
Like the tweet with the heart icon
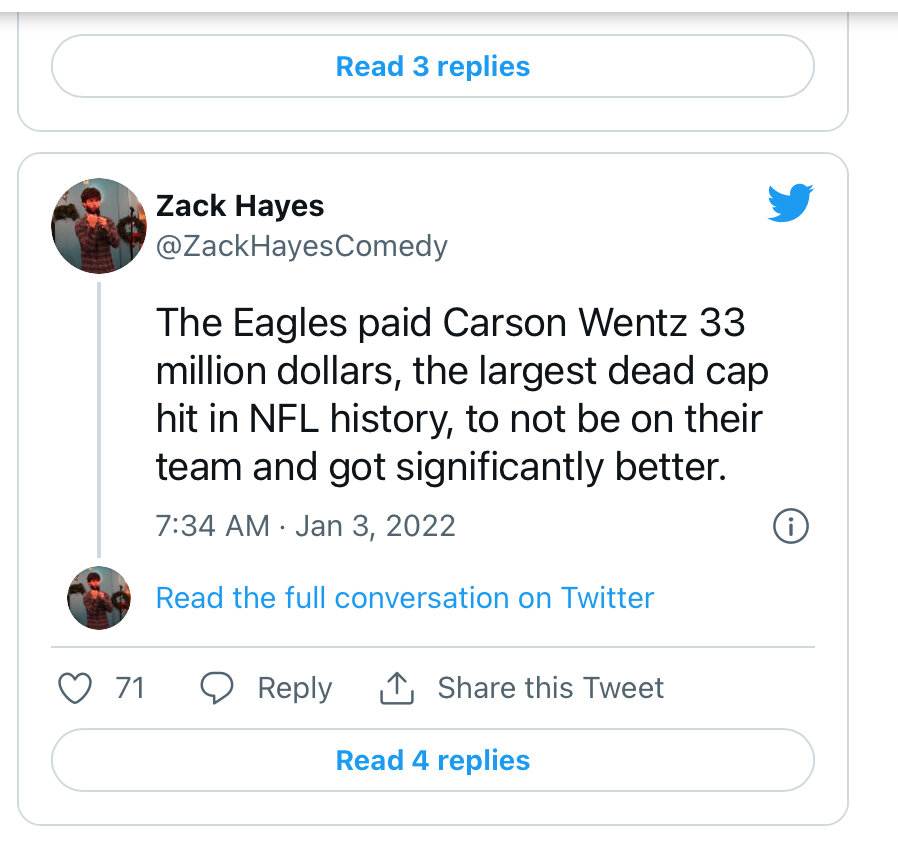pos(76,688)
